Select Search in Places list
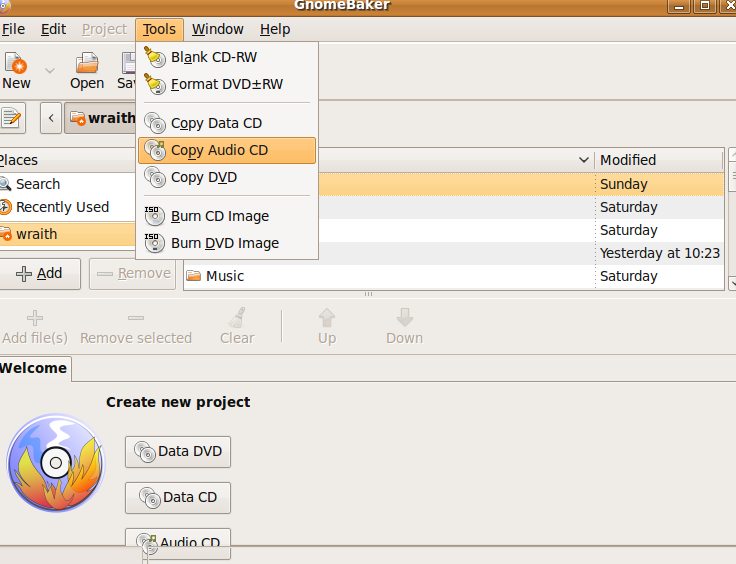Viewport: 736px width, 564px height. click(x=68, y=184)
